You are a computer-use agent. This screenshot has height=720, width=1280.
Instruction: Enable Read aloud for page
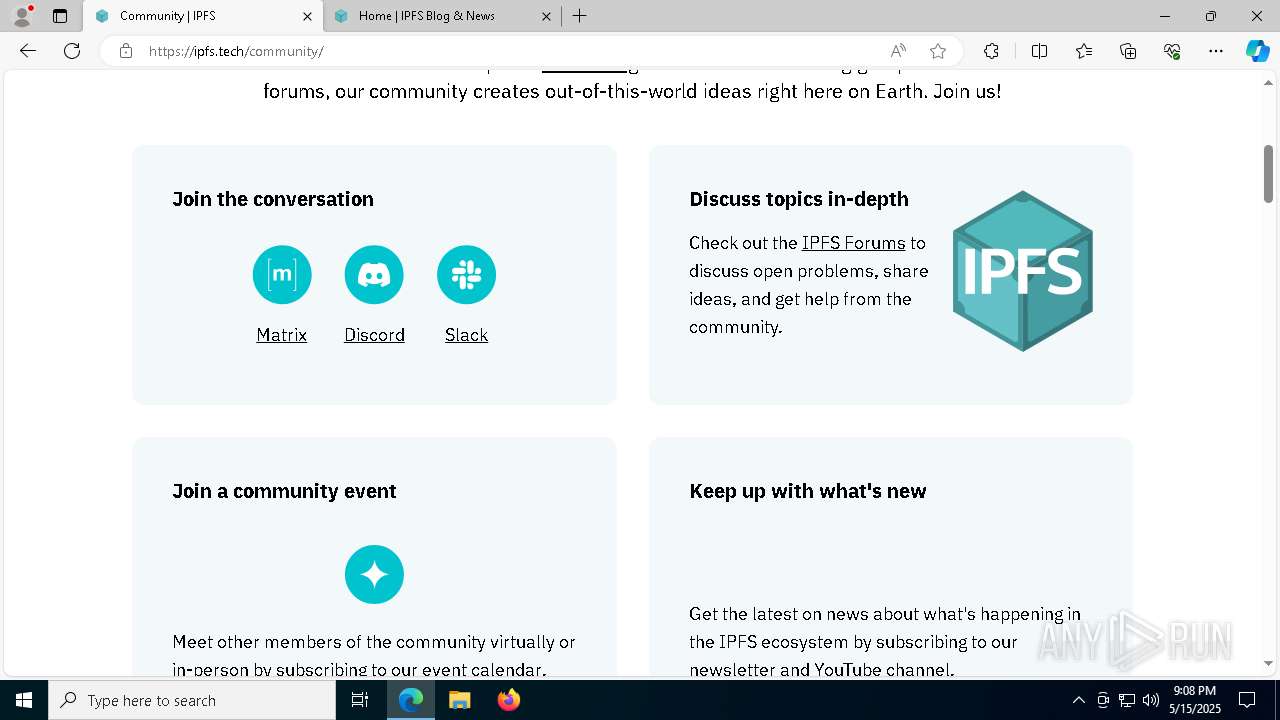[898, 51]
